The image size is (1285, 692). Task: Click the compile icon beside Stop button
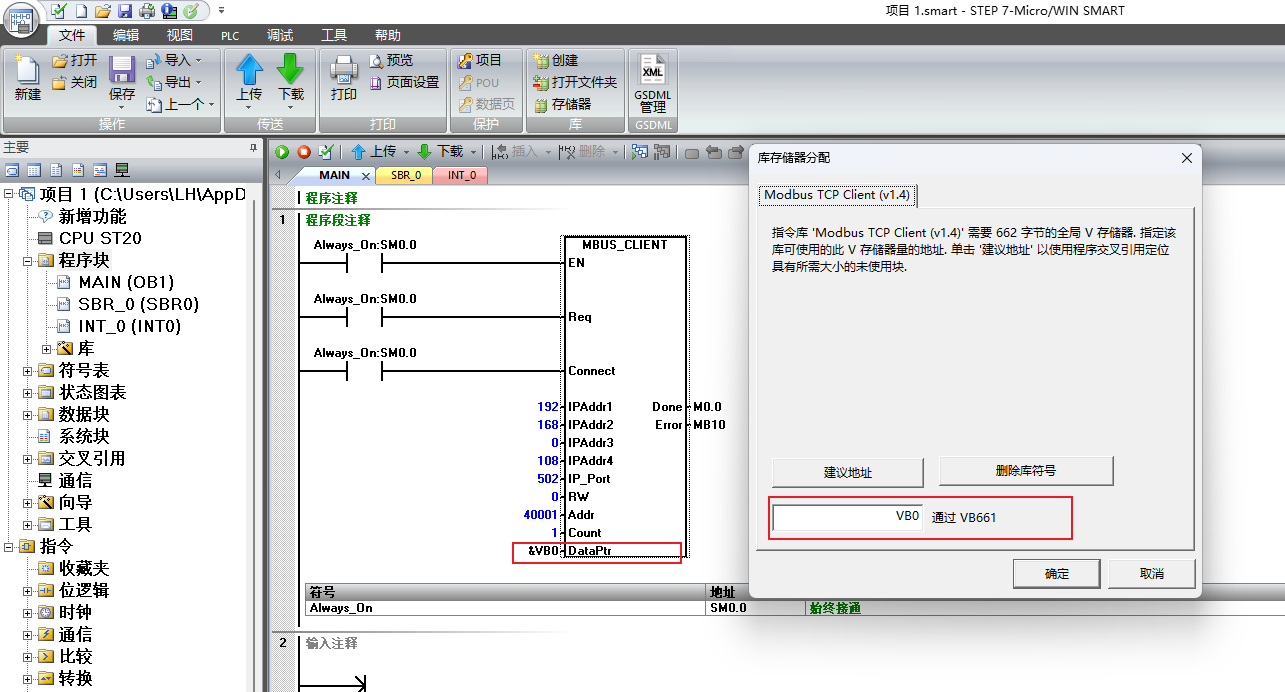point(326,152)
